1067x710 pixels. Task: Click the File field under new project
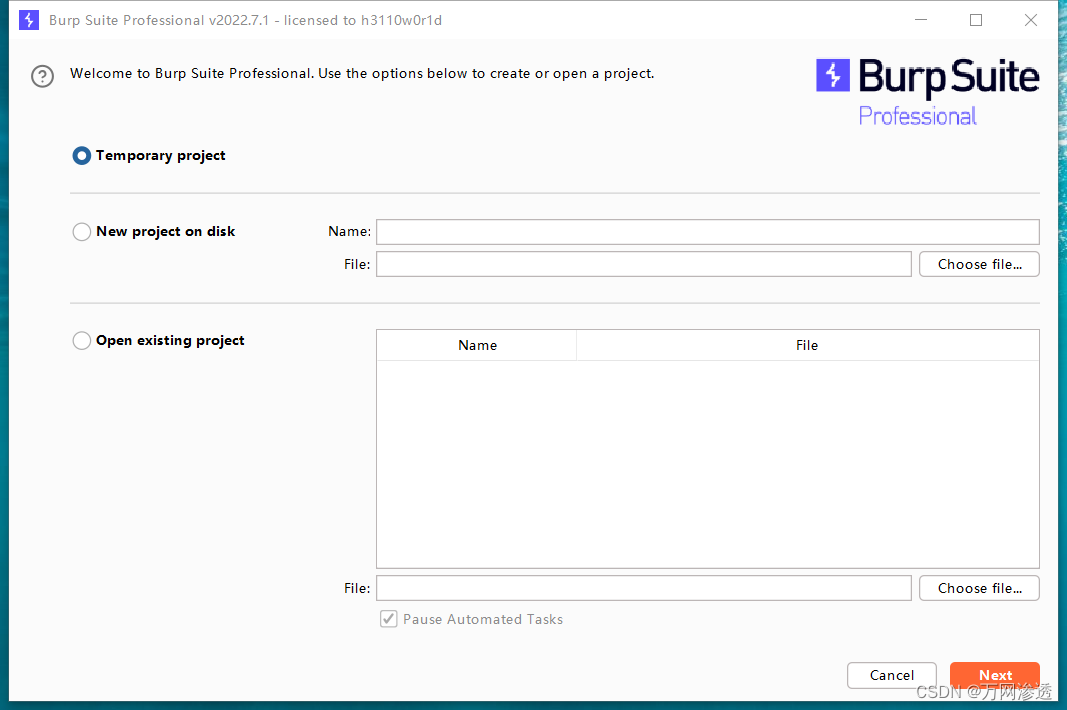pos(643,264)
